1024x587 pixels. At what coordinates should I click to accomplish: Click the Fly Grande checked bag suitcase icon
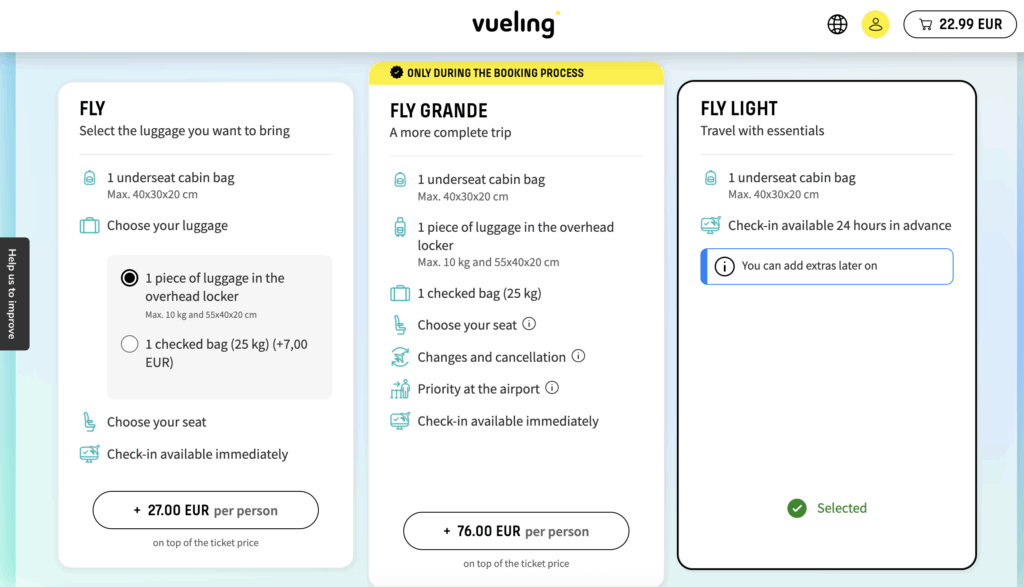pos(400,293)
